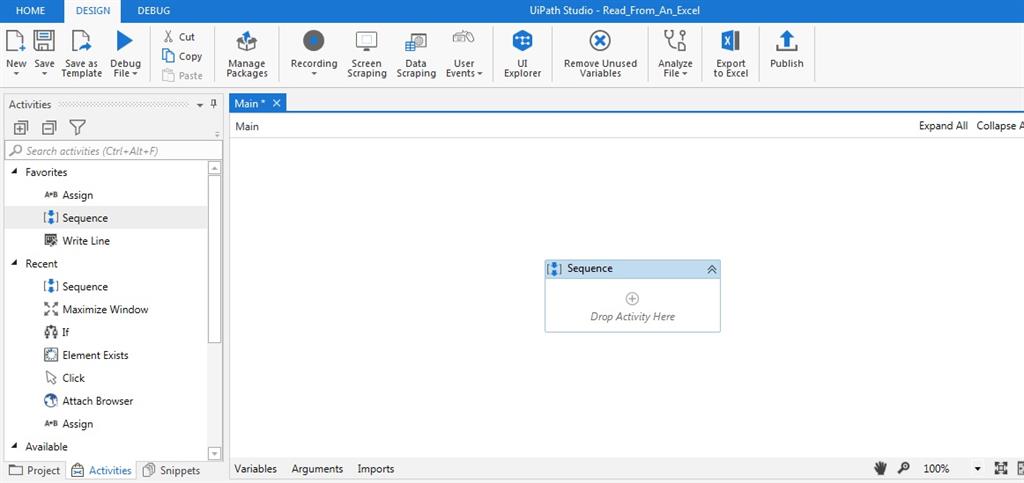Open the Variables panel
This screenshot has height=483, width=1024.
[255, 469]
